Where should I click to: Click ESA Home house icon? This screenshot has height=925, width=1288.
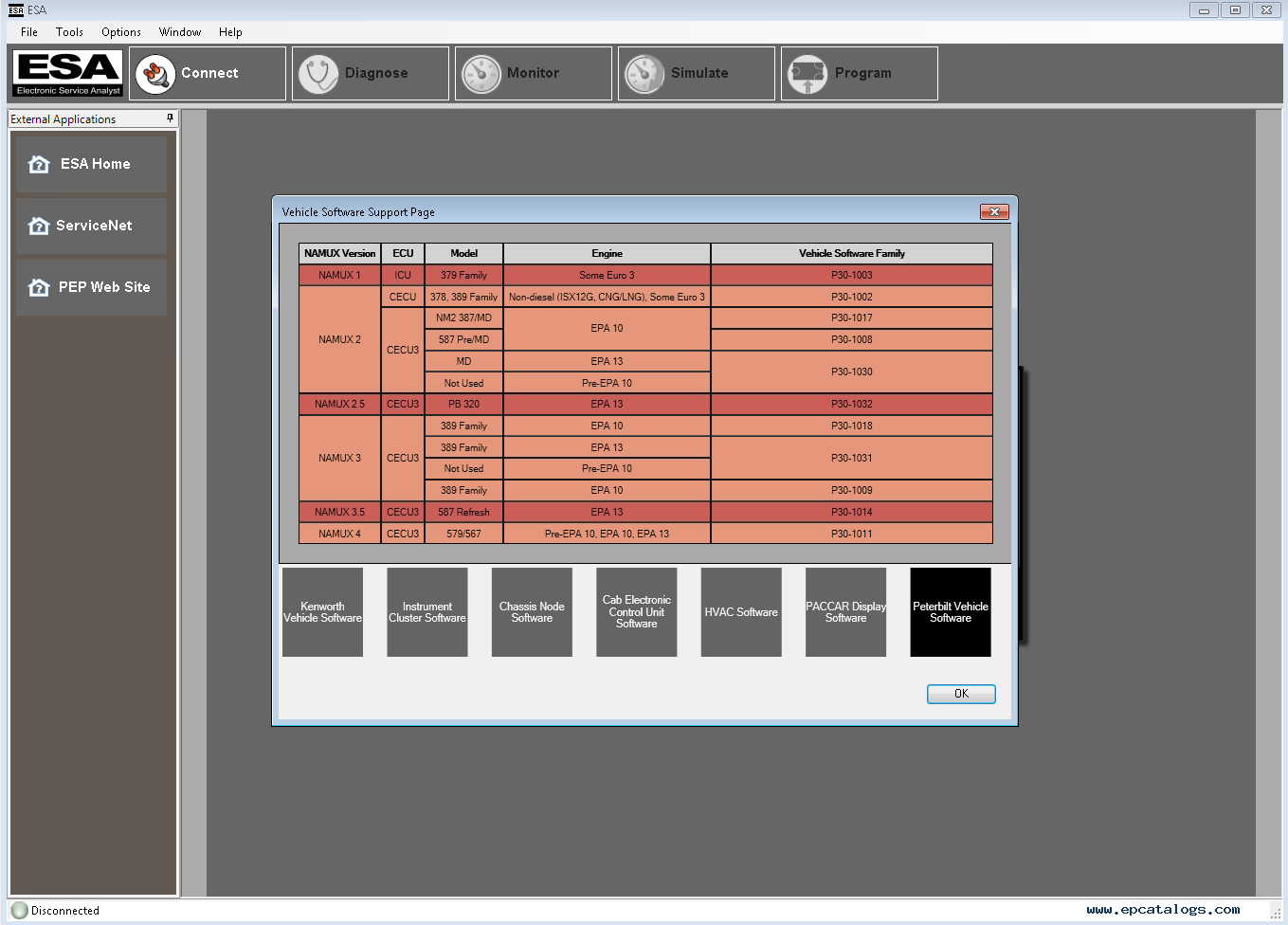39,164
